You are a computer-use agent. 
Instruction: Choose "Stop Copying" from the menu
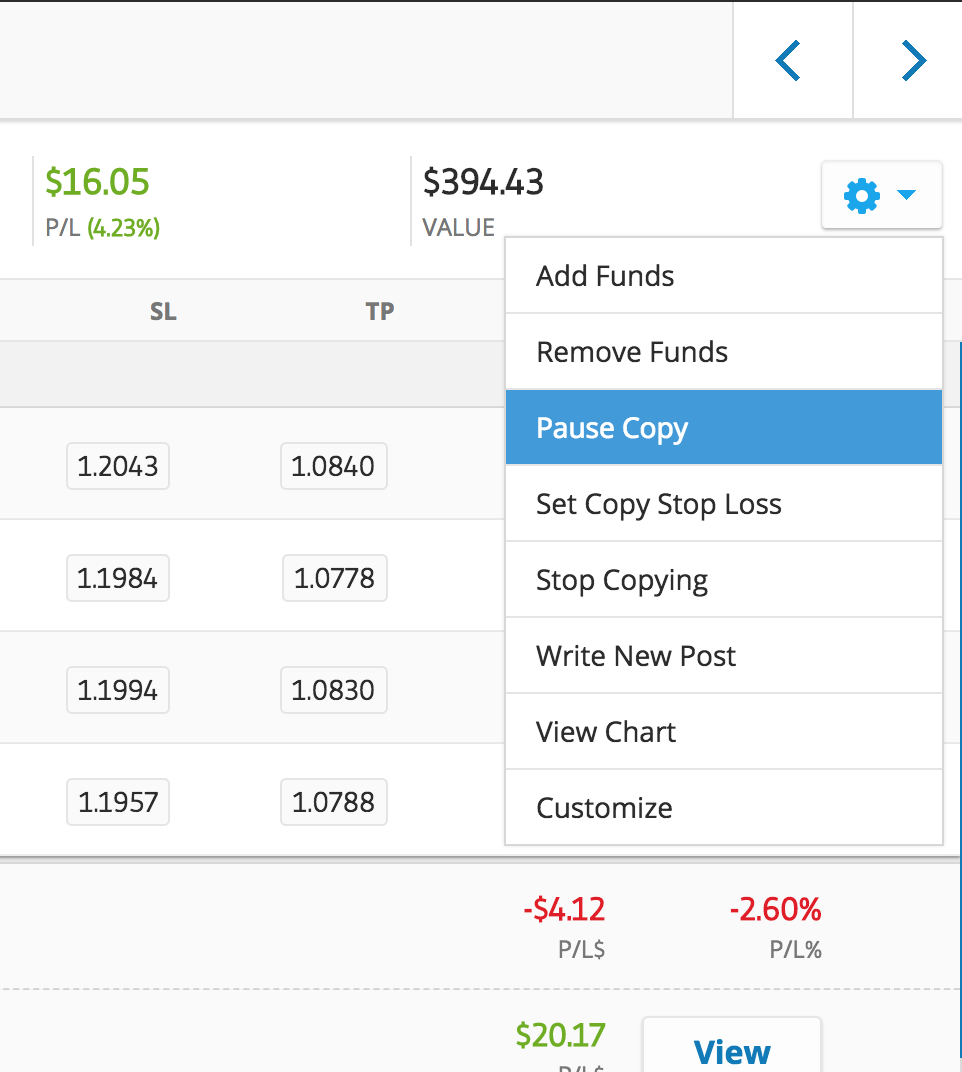tap(622, 579)
